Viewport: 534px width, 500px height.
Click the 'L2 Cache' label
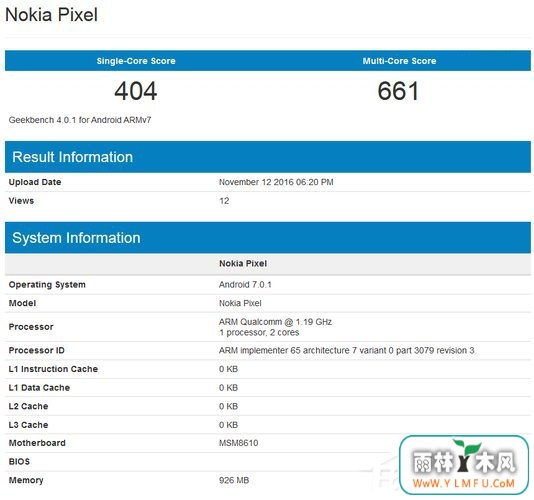point(28,406)
